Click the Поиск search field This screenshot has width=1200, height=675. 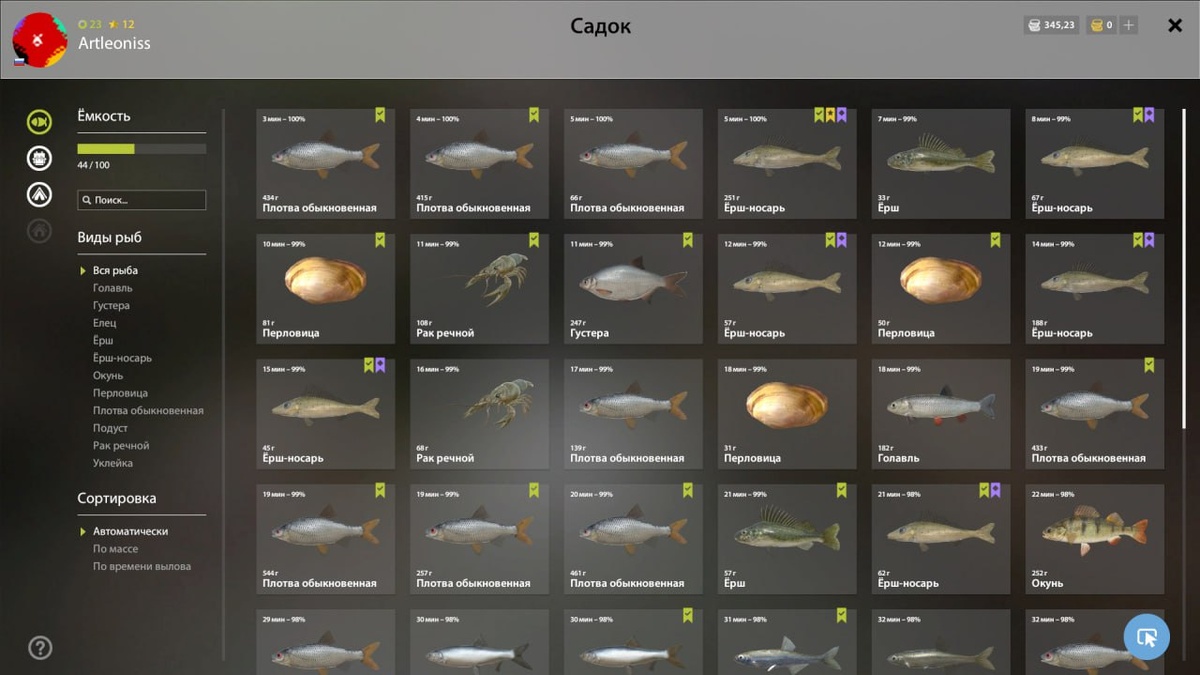click(142, 200)
